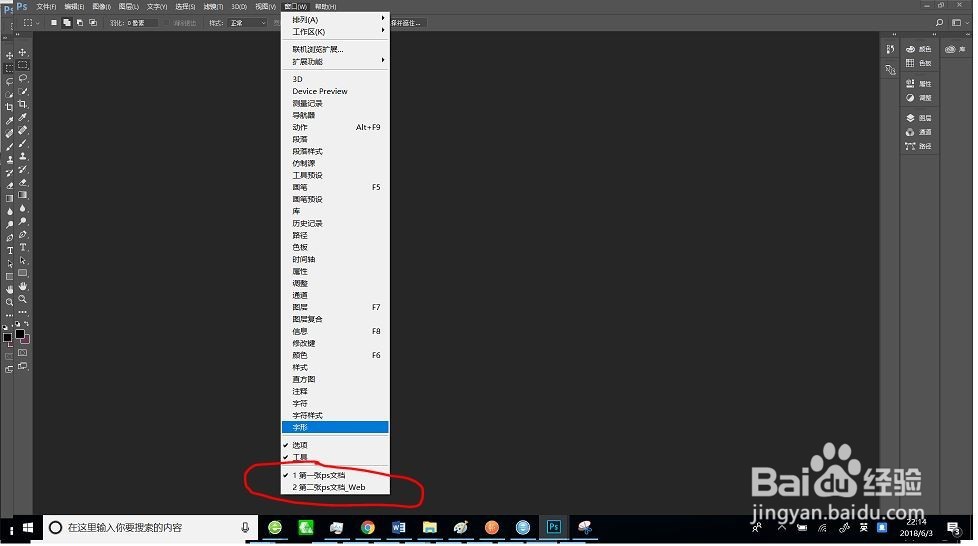Choose 信息 F8 menu entry

(335, 331)
